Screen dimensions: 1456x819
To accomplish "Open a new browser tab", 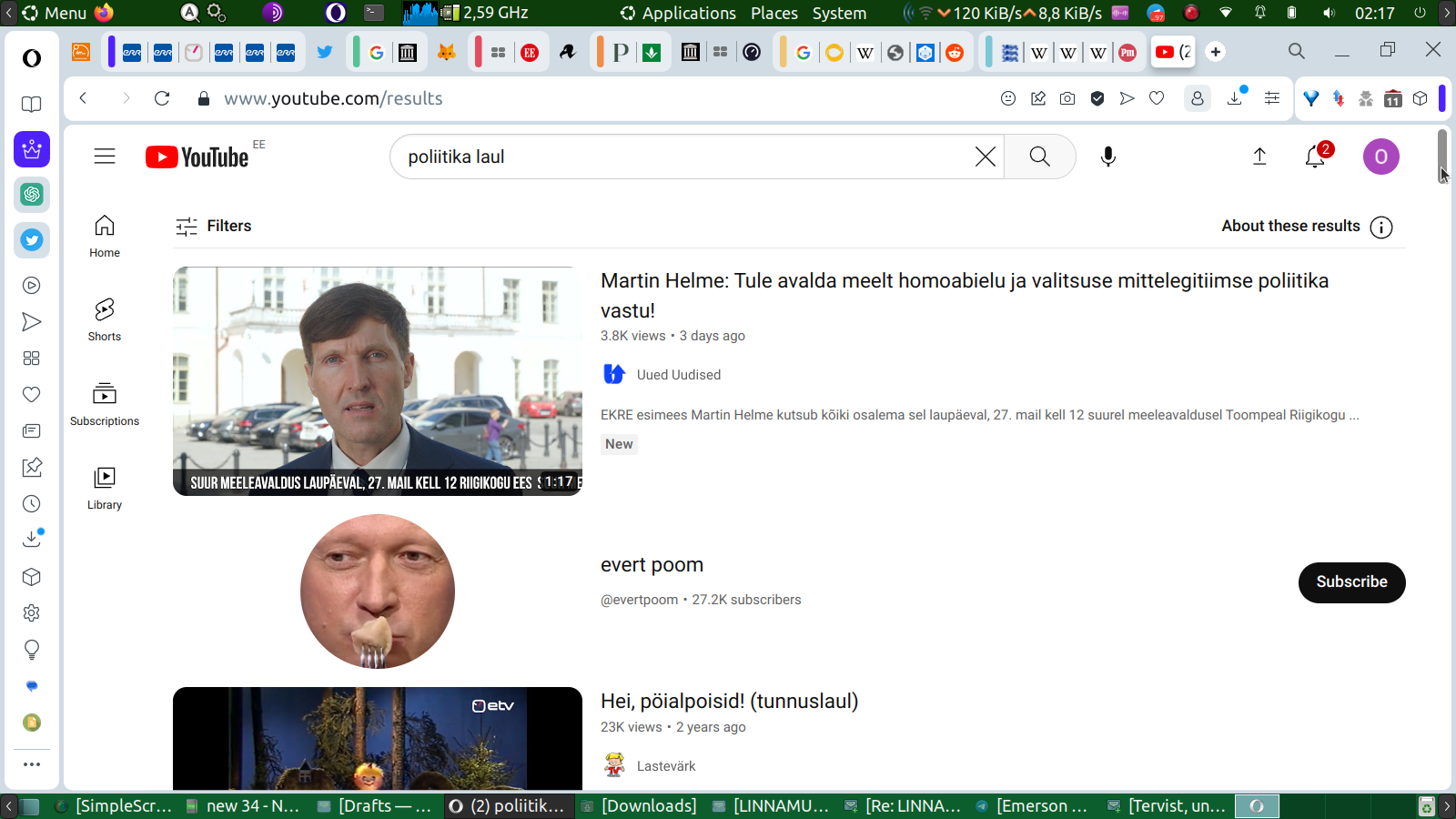I will tap(1216, 52).
